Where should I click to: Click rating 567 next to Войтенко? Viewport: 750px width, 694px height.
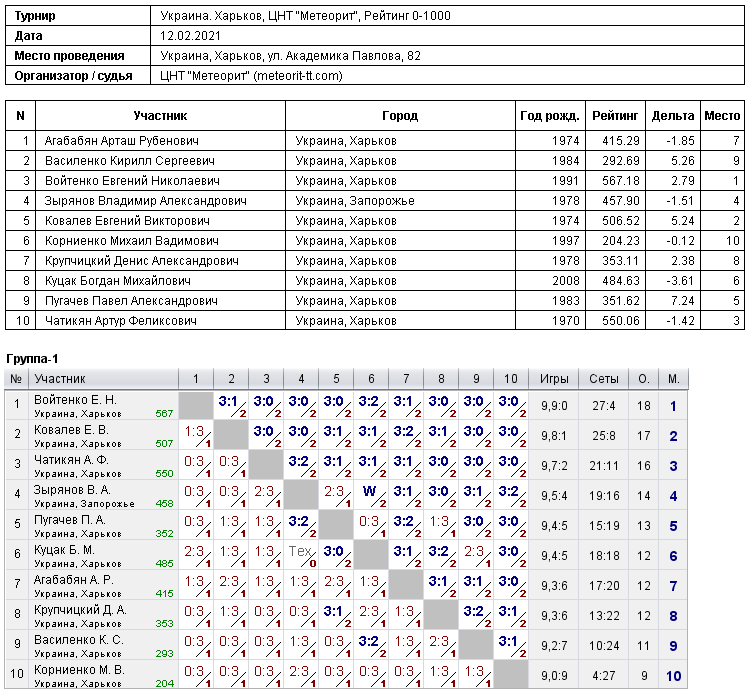164,413
